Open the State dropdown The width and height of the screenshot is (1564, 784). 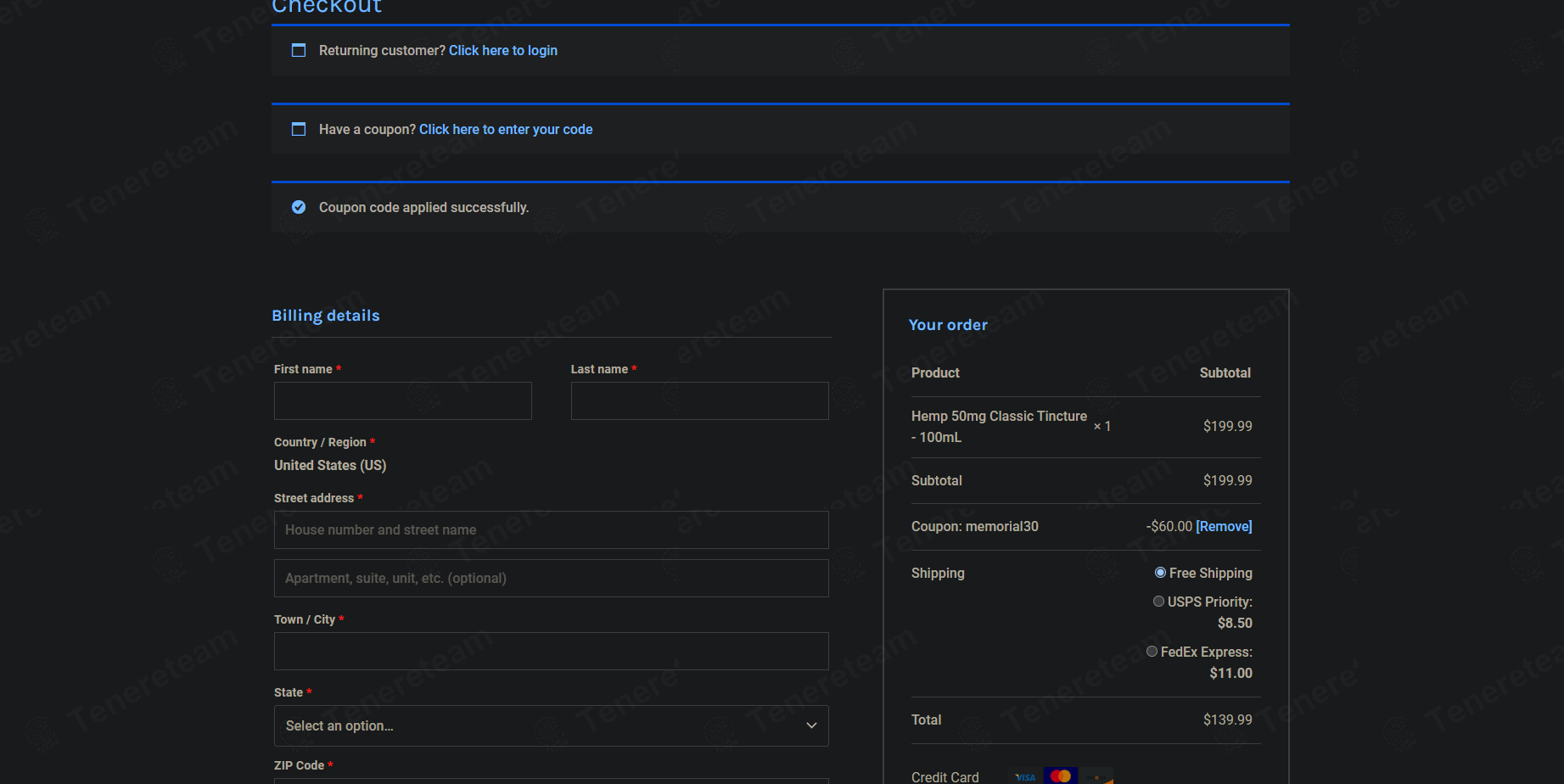pyautogui.click(x=552, y=726)
